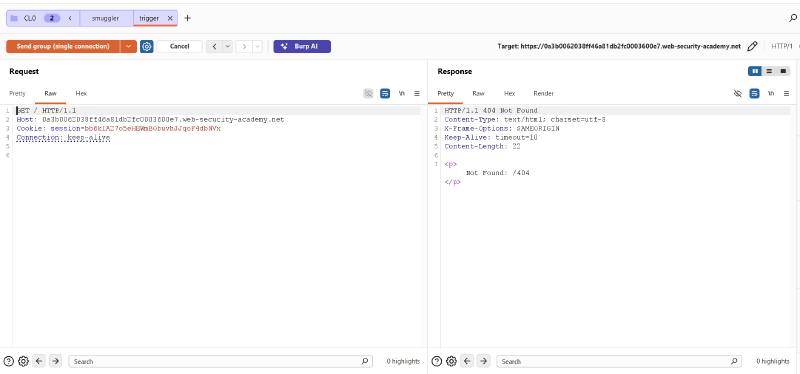Go to next request search match
Screen dimensions: 800x374
click(55, 361)
